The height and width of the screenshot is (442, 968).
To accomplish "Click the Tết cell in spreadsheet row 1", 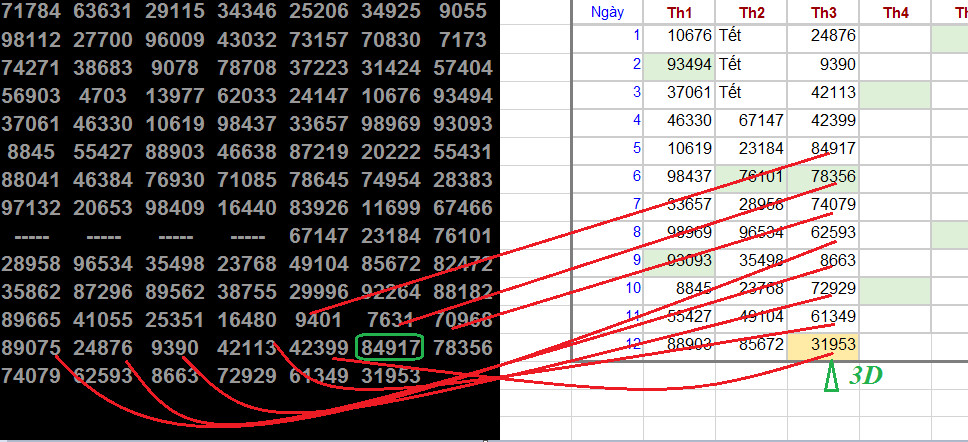I will 751,36.
